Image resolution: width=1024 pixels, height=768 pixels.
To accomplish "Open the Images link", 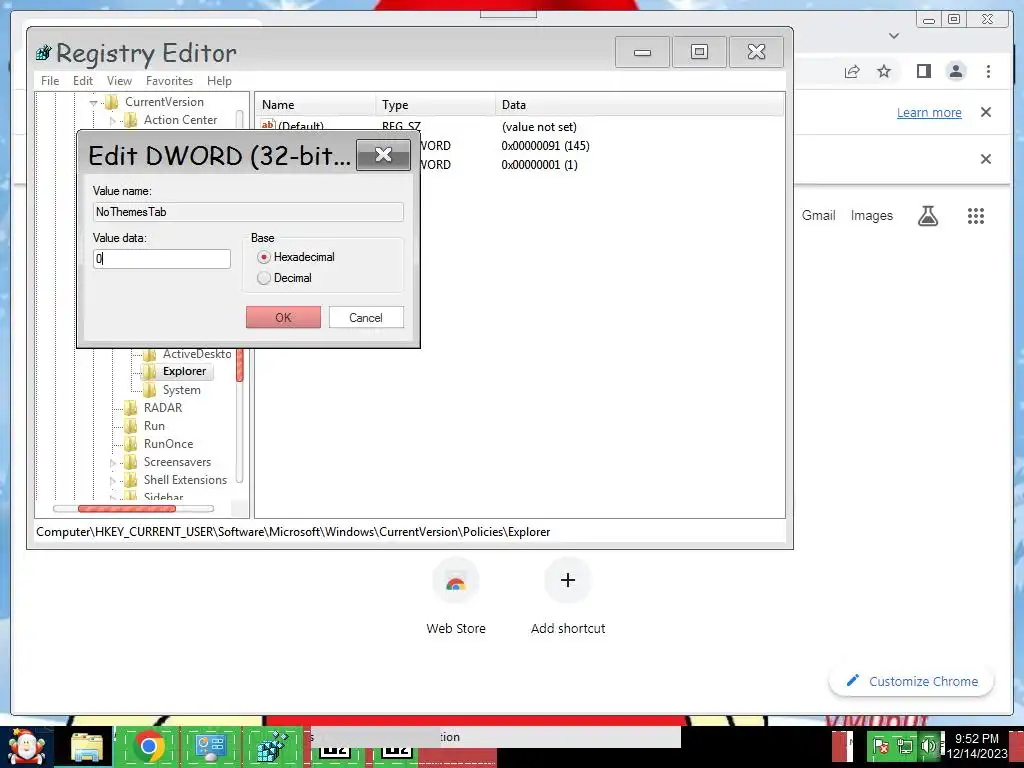I will (x=871, y=216).
